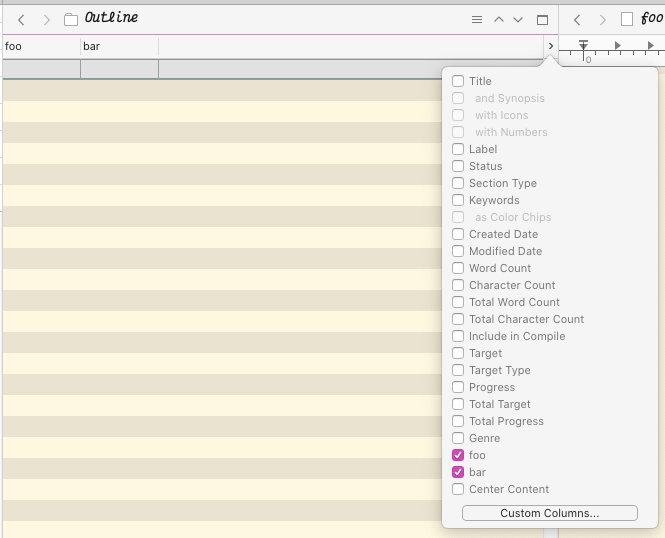Viewport: 665px width, 538px height.
Task: Click the foo column header
Action: (40, 46)
